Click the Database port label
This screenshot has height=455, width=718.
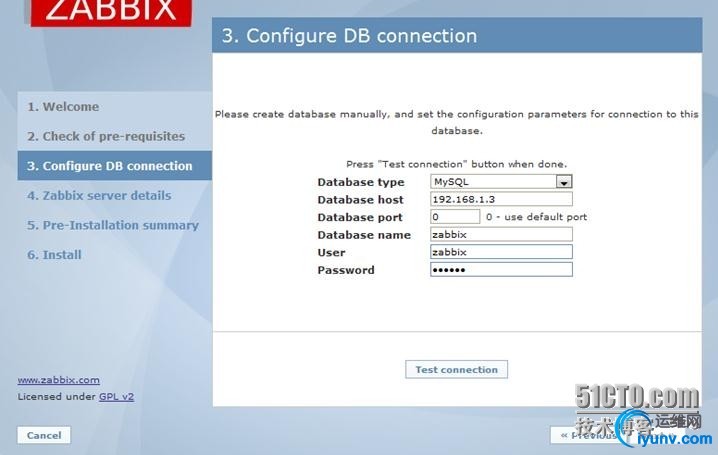pos(360,217)
